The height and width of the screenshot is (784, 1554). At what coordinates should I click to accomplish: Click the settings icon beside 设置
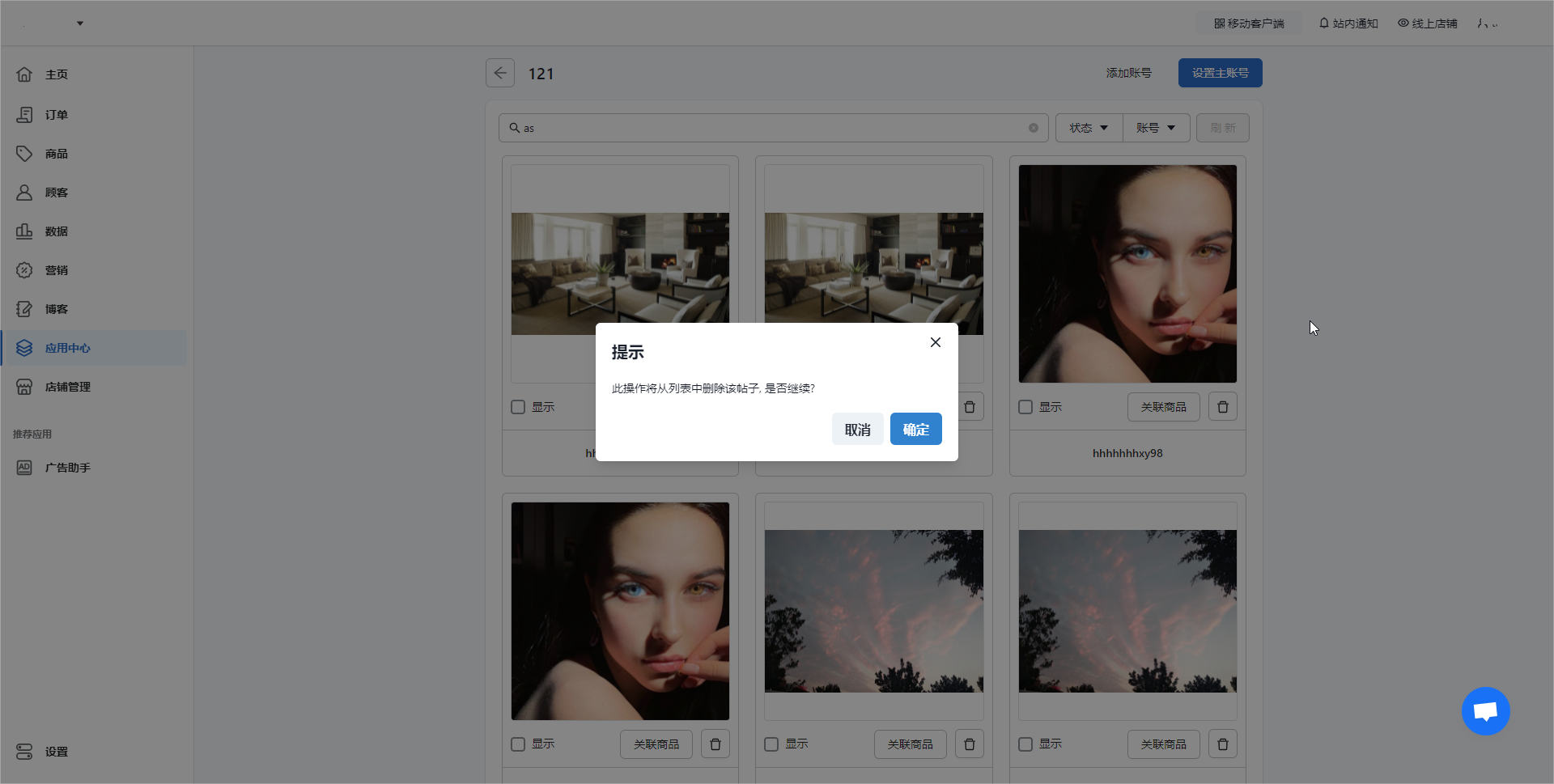(24, 752)
